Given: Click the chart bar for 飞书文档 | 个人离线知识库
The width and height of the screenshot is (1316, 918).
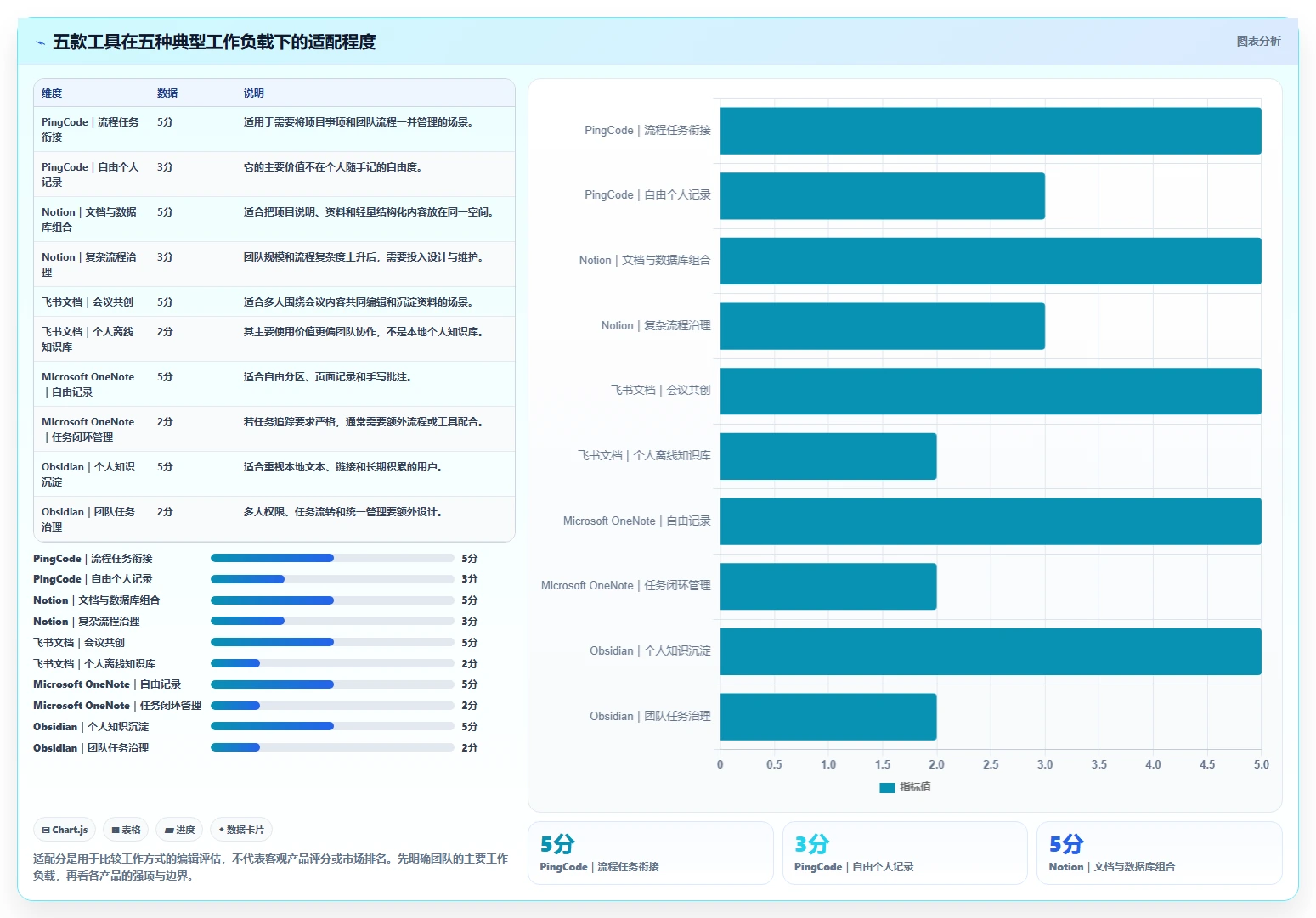Looking at the screenshot, I should (828, 456).
